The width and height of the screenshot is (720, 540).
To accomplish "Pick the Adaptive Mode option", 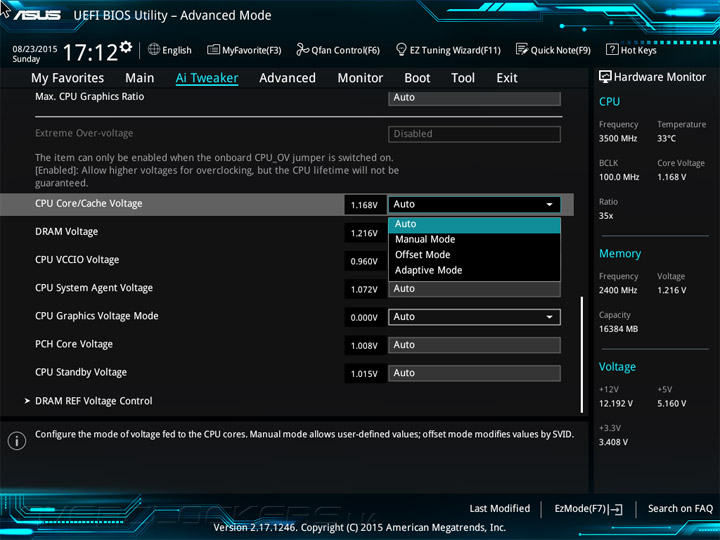I will click(x=428, y=271).
